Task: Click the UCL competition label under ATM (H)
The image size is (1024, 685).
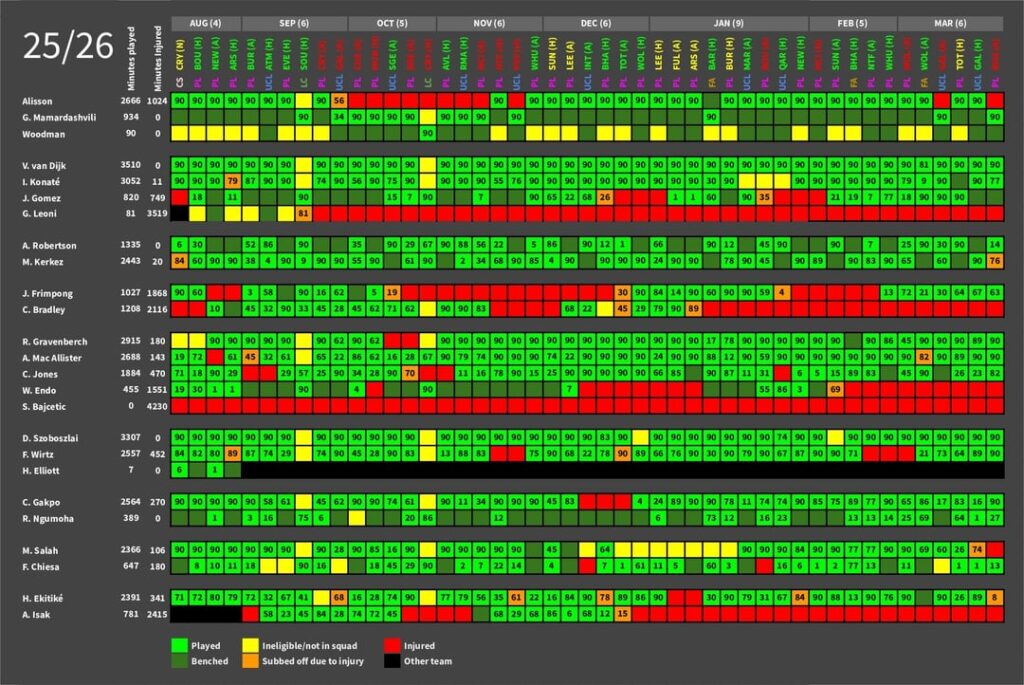Action: click(x=267, y=83)
